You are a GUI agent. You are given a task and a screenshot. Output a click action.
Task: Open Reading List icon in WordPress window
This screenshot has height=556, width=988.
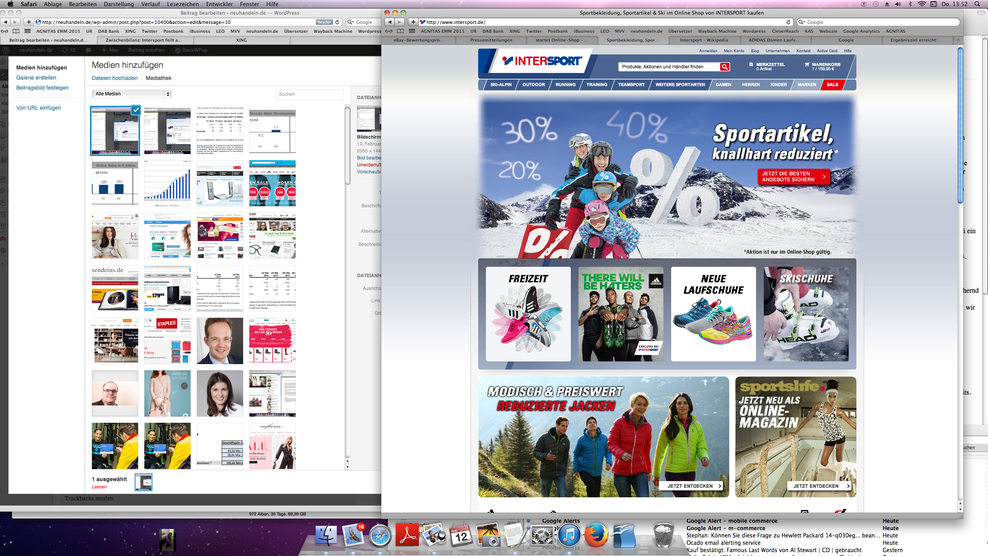coord(5,31)
